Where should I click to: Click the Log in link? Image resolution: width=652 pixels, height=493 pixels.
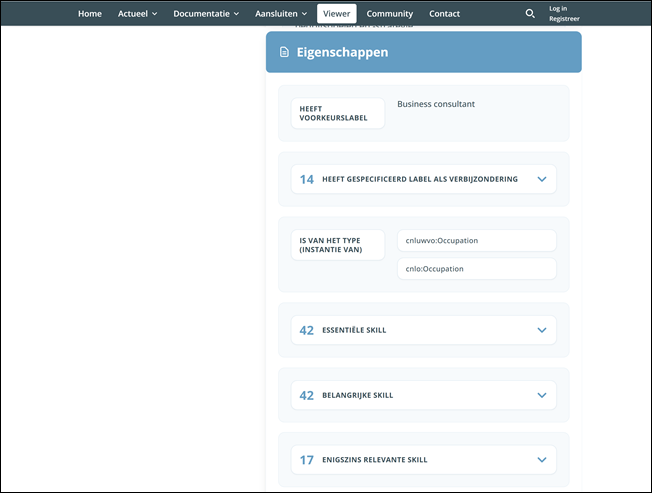[x=557, y=8]
